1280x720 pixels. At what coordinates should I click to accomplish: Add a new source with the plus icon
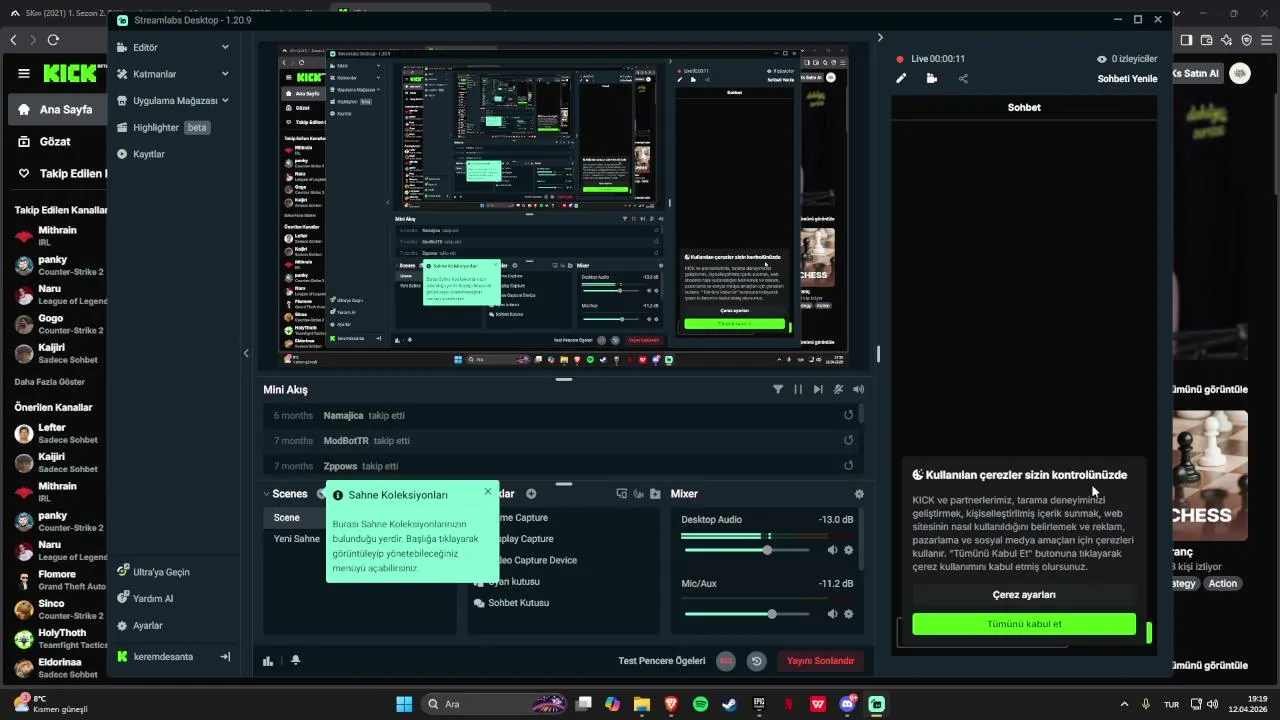(531, 494)
